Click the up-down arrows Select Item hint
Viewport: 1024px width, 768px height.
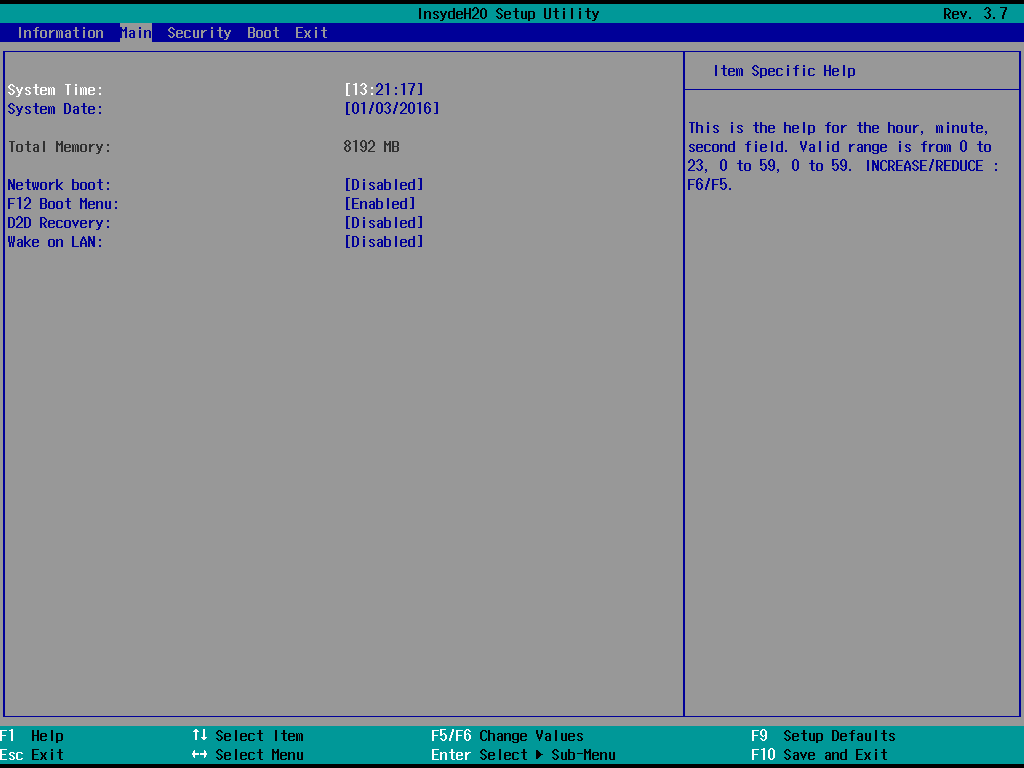coord(248,736)
